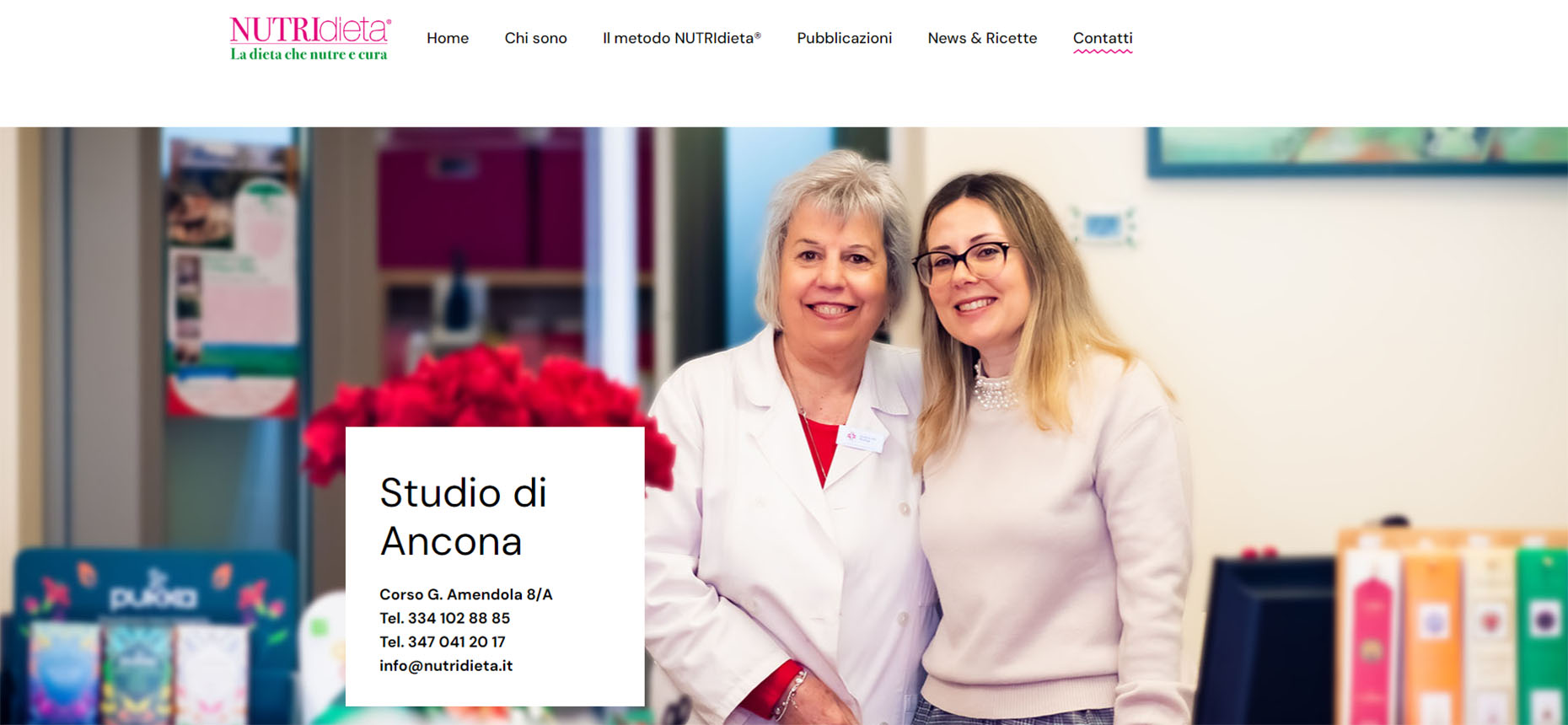Screen dimensions: 1568x725
Task: Click the address Corso G. Amendola 8/A
Action: [466, 594]
